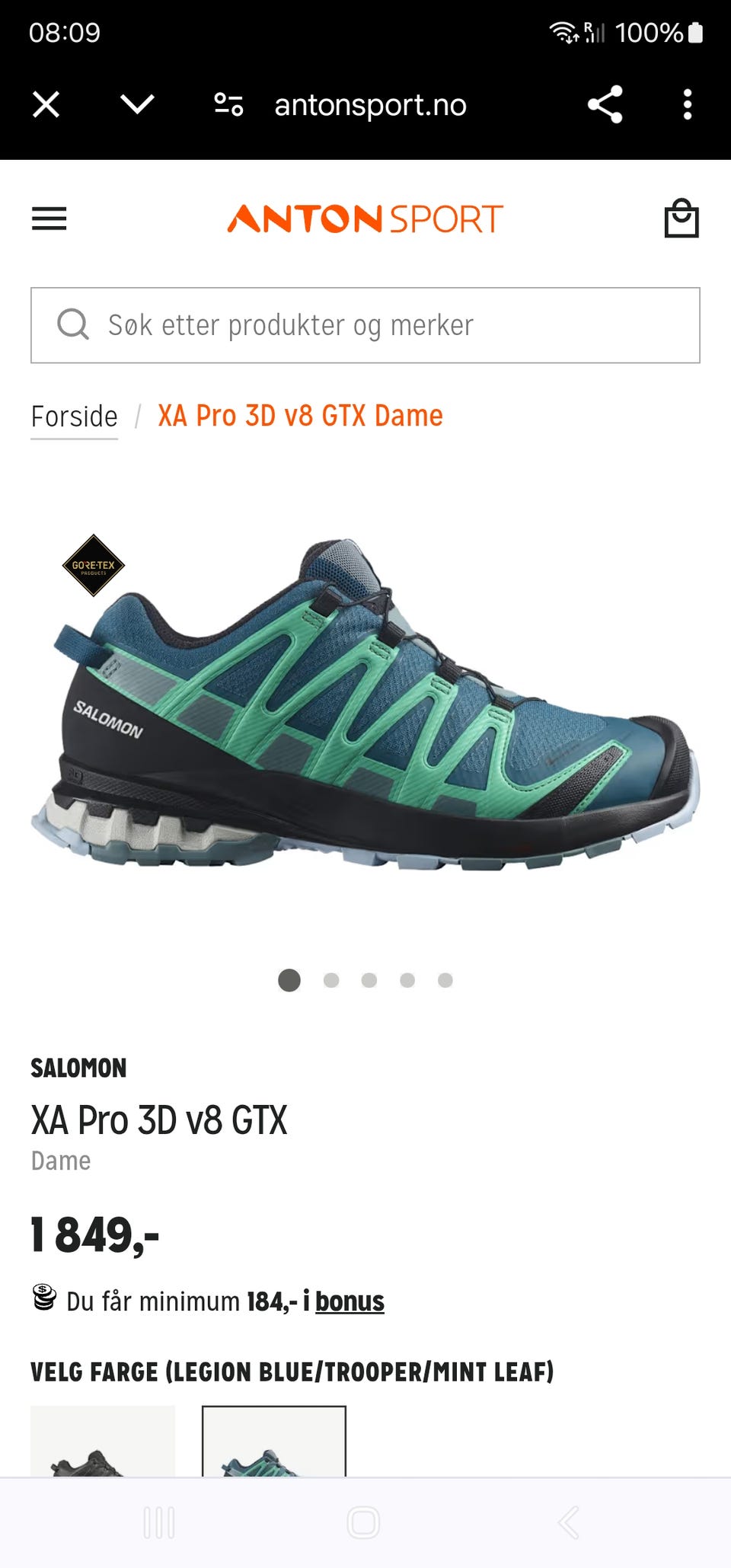
Task: Open the main Salomon shoe product image
Action: pyautogui.click(x=365, y=704)
